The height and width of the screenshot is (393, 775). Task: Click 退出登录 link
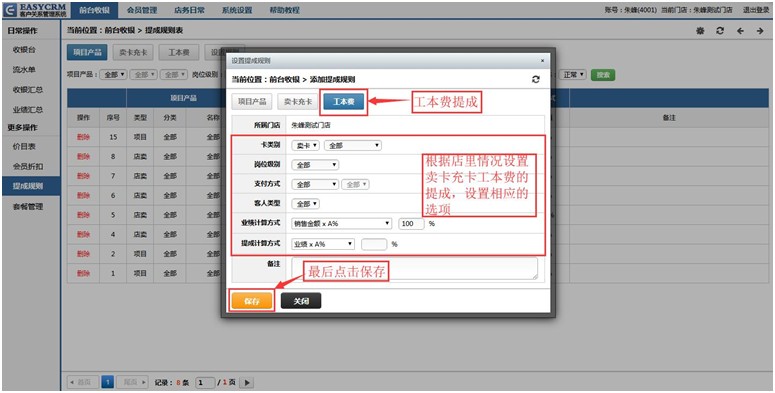click(x=756, y=10)
